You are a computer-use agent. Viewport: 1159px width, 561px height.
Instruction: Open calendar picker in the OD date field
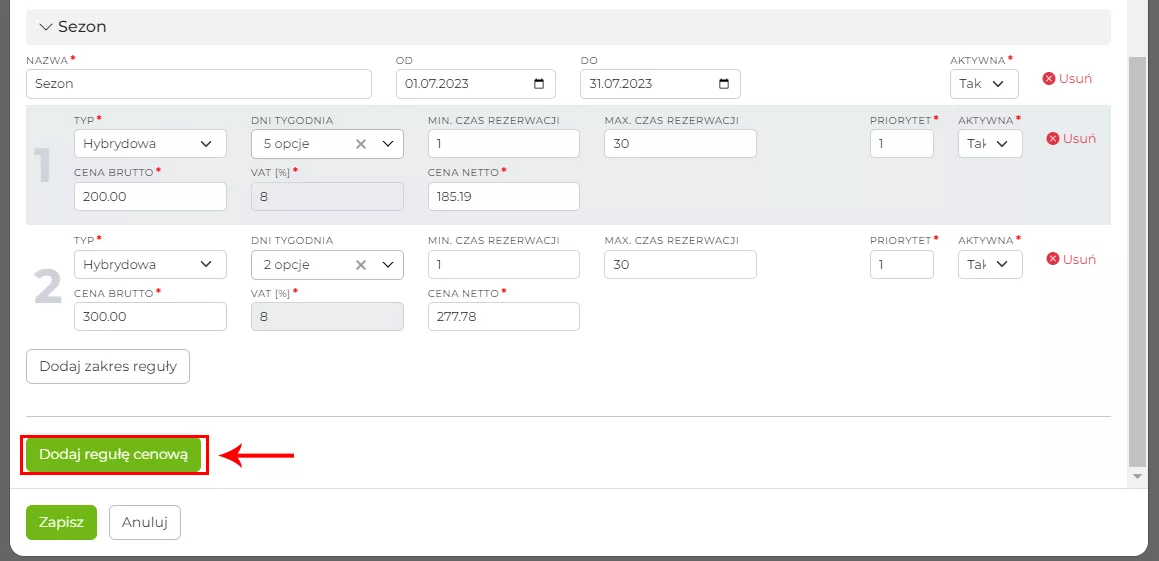point(539,84)
